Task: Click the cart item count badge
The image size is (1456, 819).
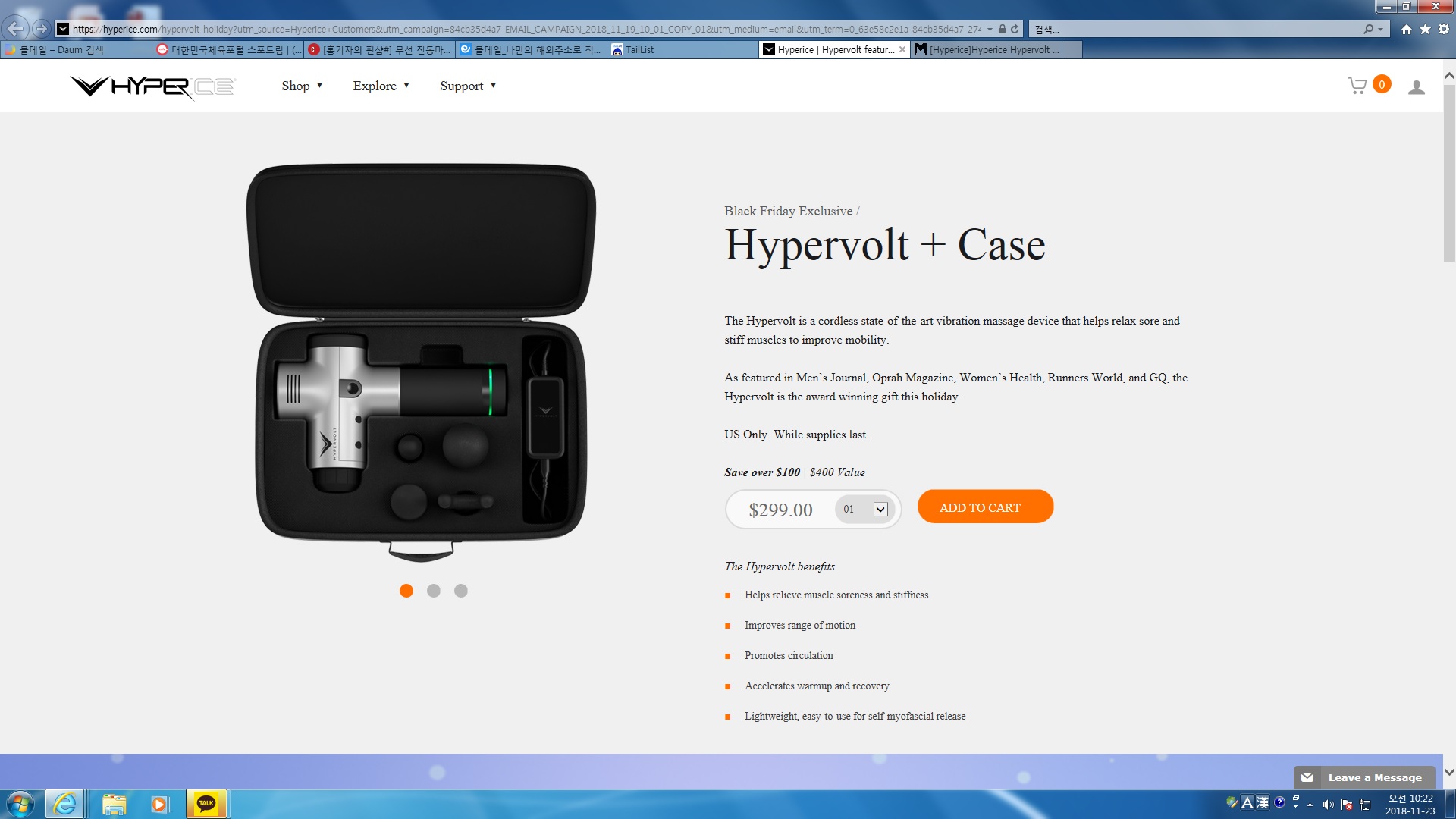Action: pos(1382,84)
